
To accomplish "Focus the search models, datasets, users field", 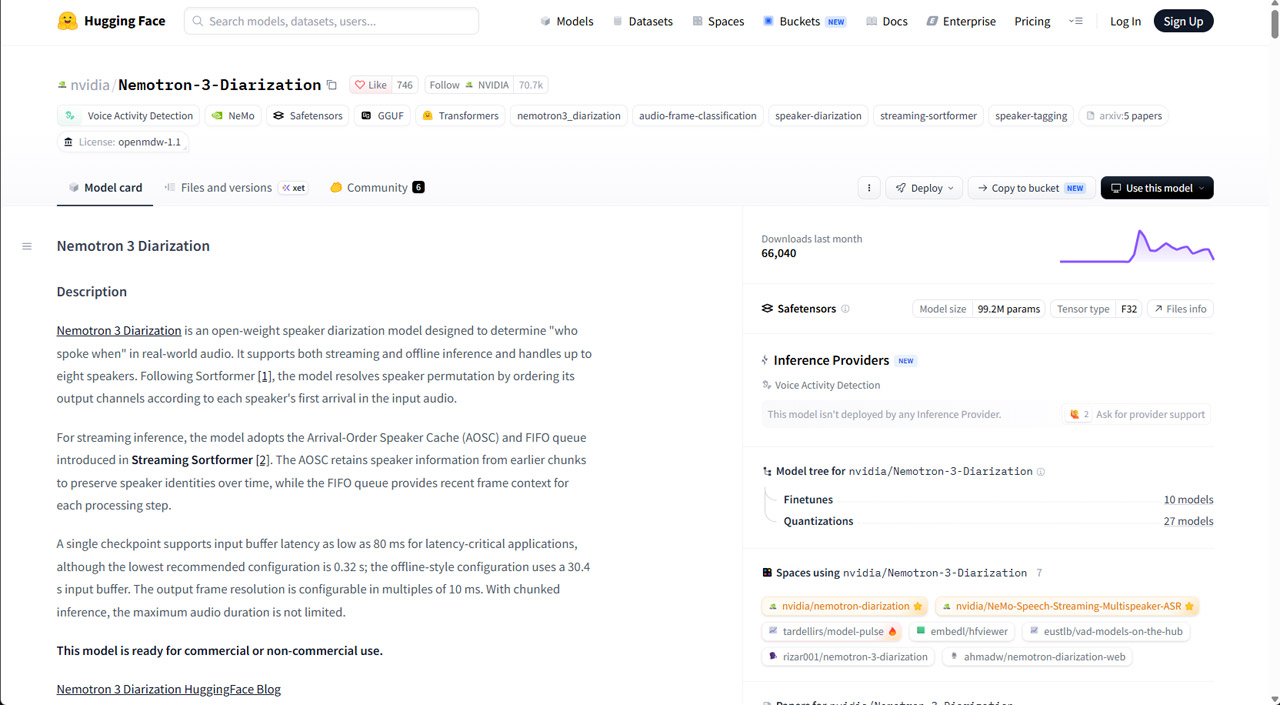I will (331, 21).
